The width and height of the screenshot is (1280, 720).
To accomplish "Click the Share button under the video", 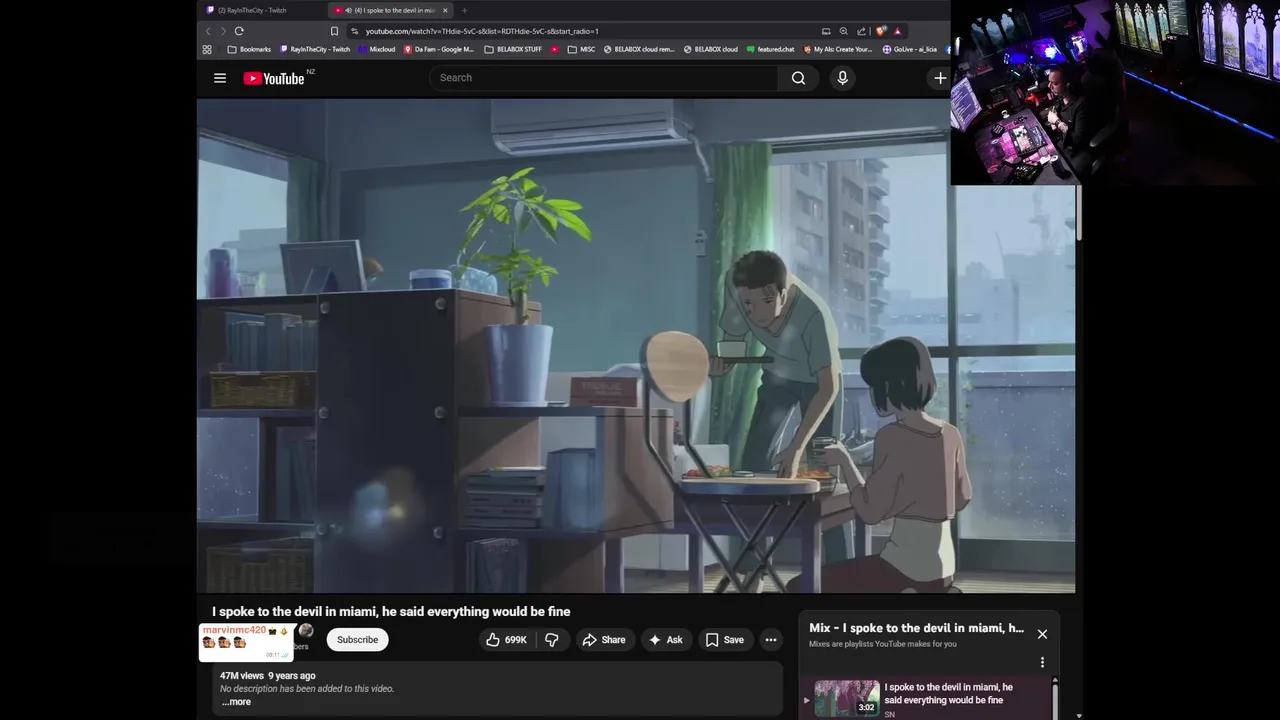I will click(x=604, y=640).
